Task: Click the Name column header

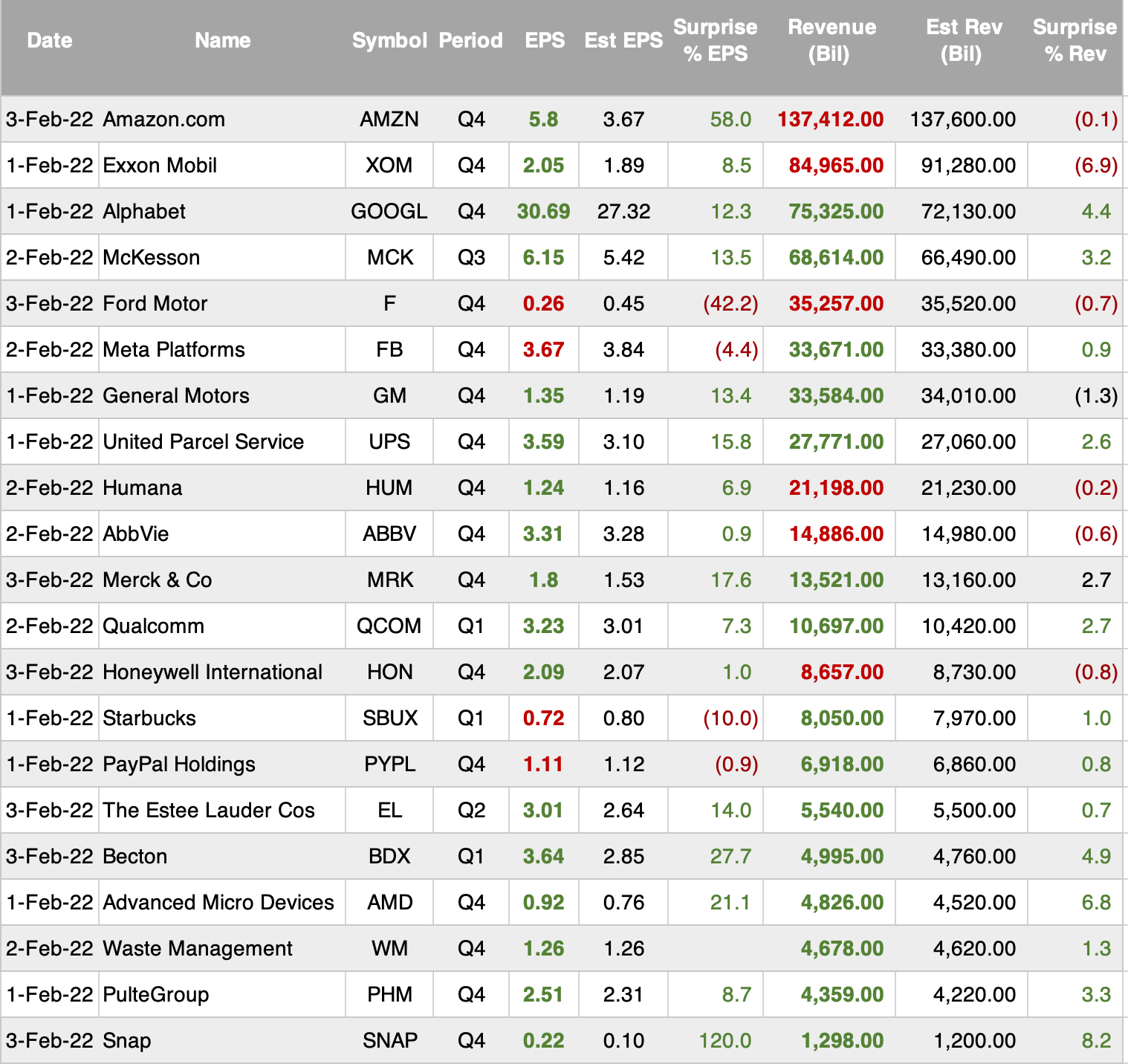Action: click(222, 40)
